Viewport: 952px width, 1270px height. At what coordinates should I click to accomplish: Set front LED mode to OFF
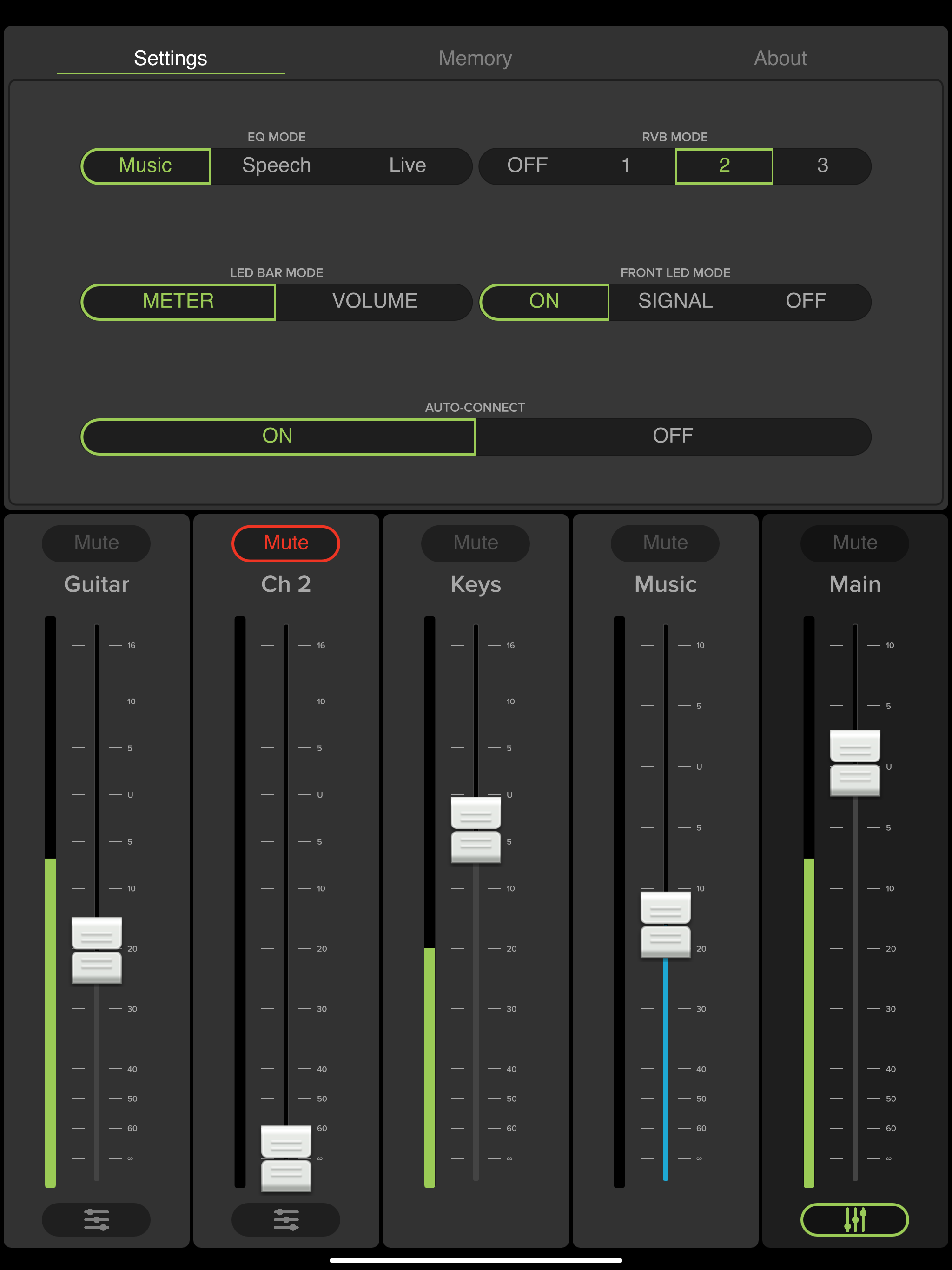click(x=806, y=301)
